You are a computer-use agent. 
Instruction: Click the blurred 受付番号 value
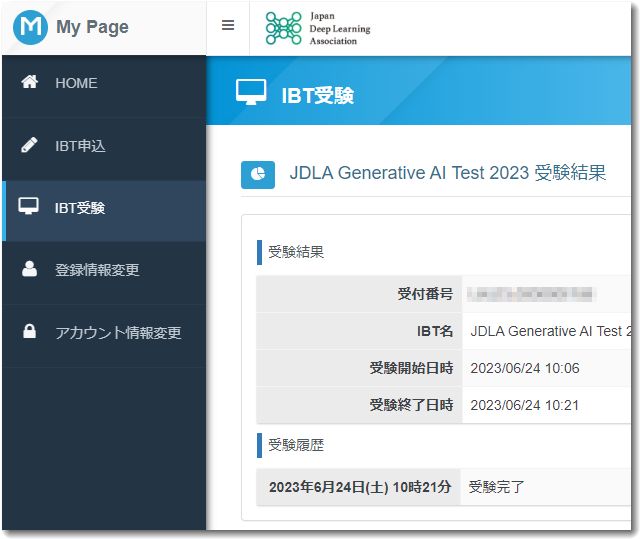tap(530, 294)
